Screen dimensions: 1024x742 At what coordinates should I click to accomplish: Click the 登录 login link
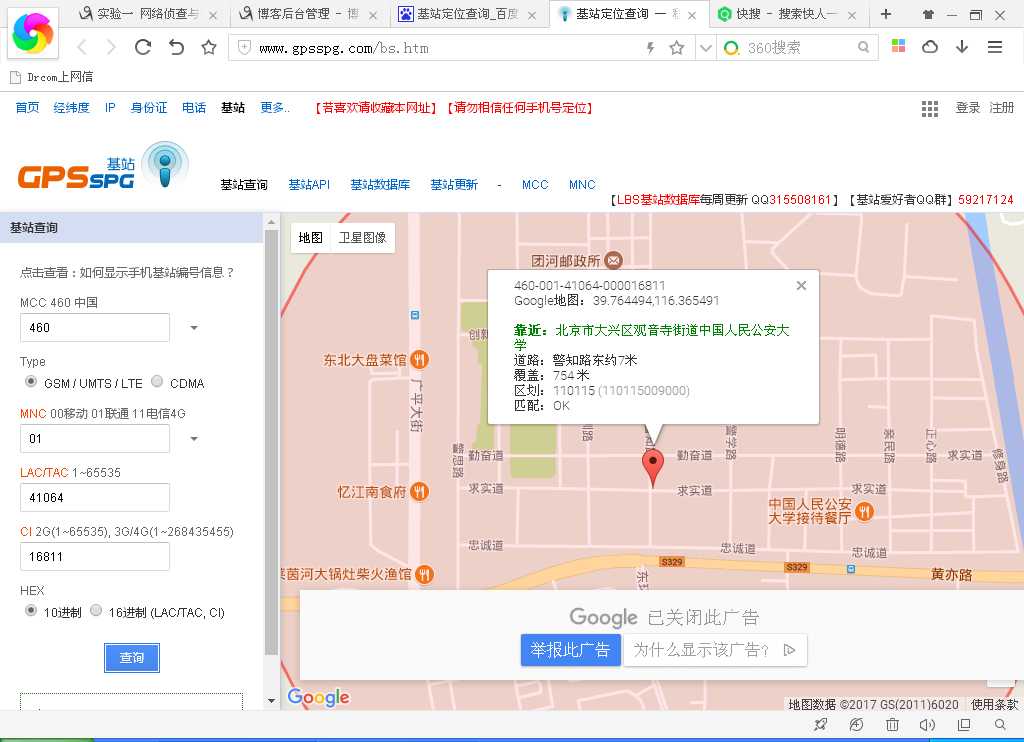pyautogui.click(x=968, y=108)
